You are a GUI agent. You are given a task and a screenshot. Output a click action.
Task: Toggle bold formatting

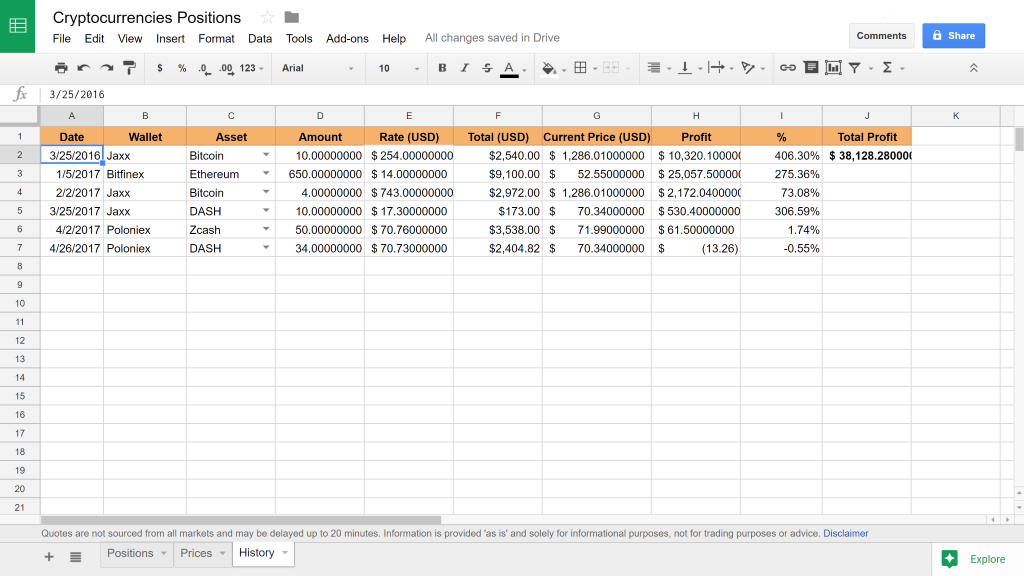point(442,68)
